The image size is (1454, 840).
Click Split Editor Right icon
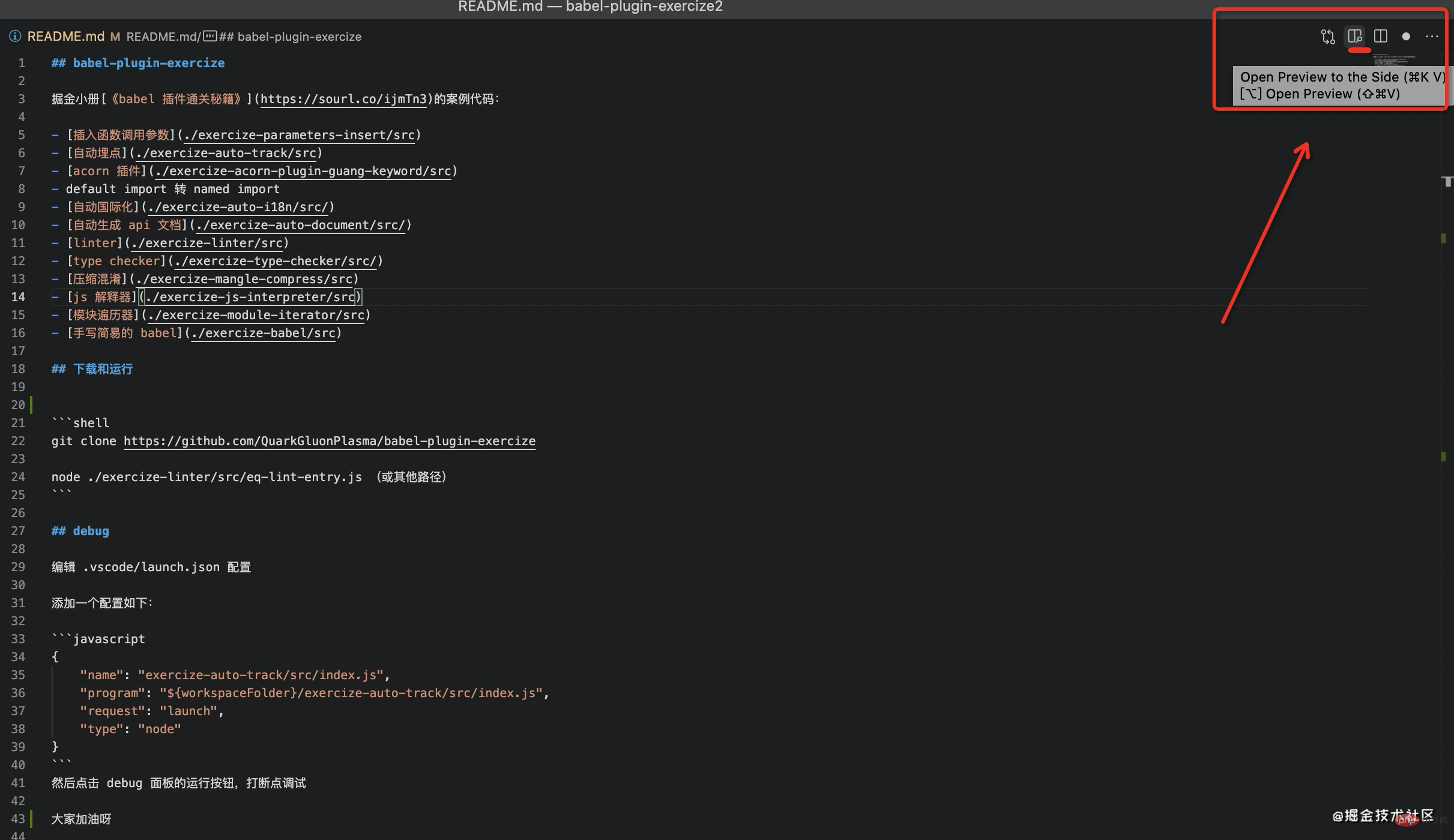click(x=1381, y=37)
